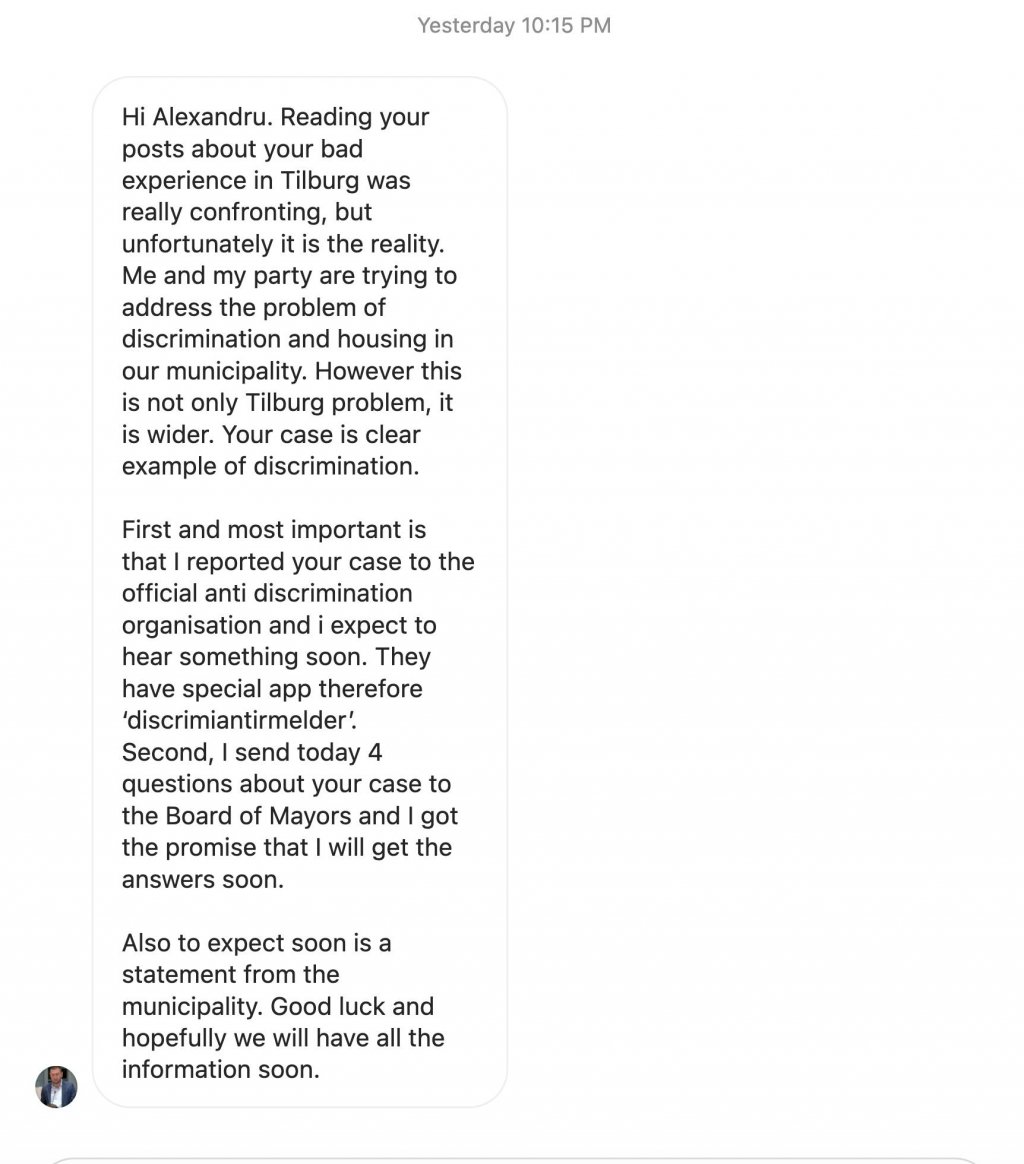Image resolution: width=1024 pixels, height=1164 pixels.
Task: Click 'Me and my party are trying to' line
Action: click(x=290, y=275)
